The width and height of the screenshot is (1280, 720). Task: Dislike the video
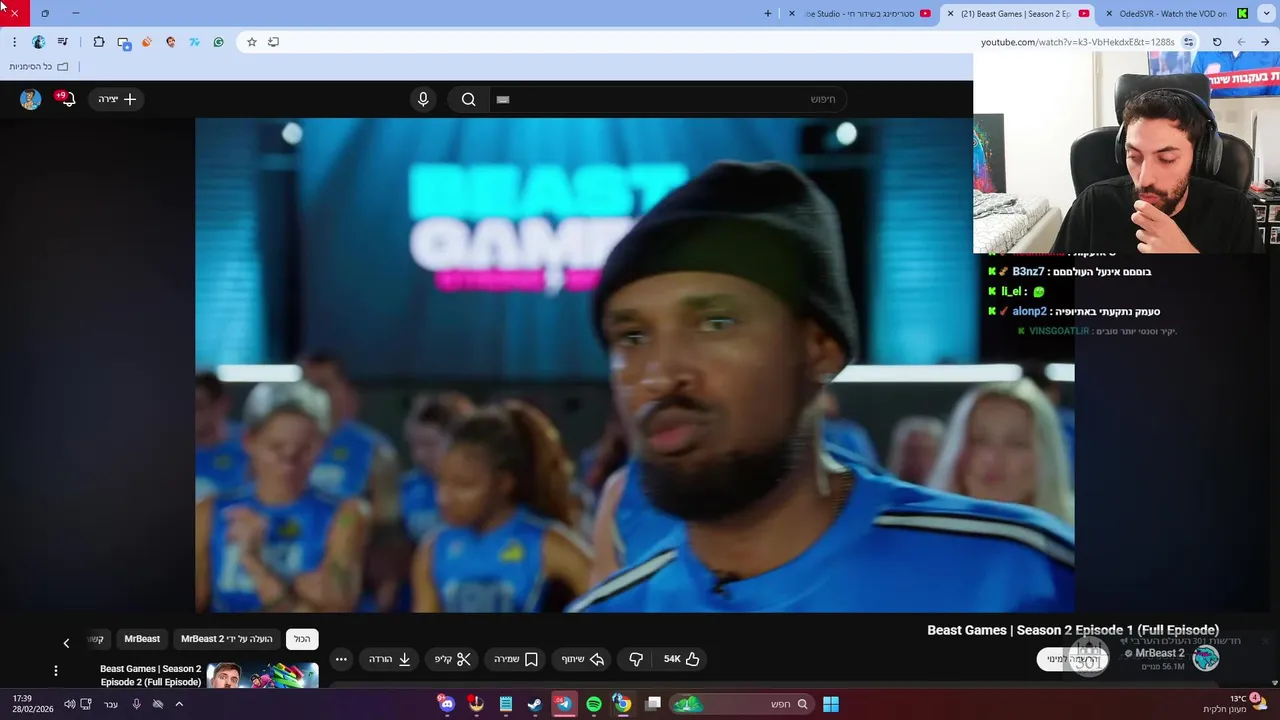pyautogui.click(x=636, y=659)
